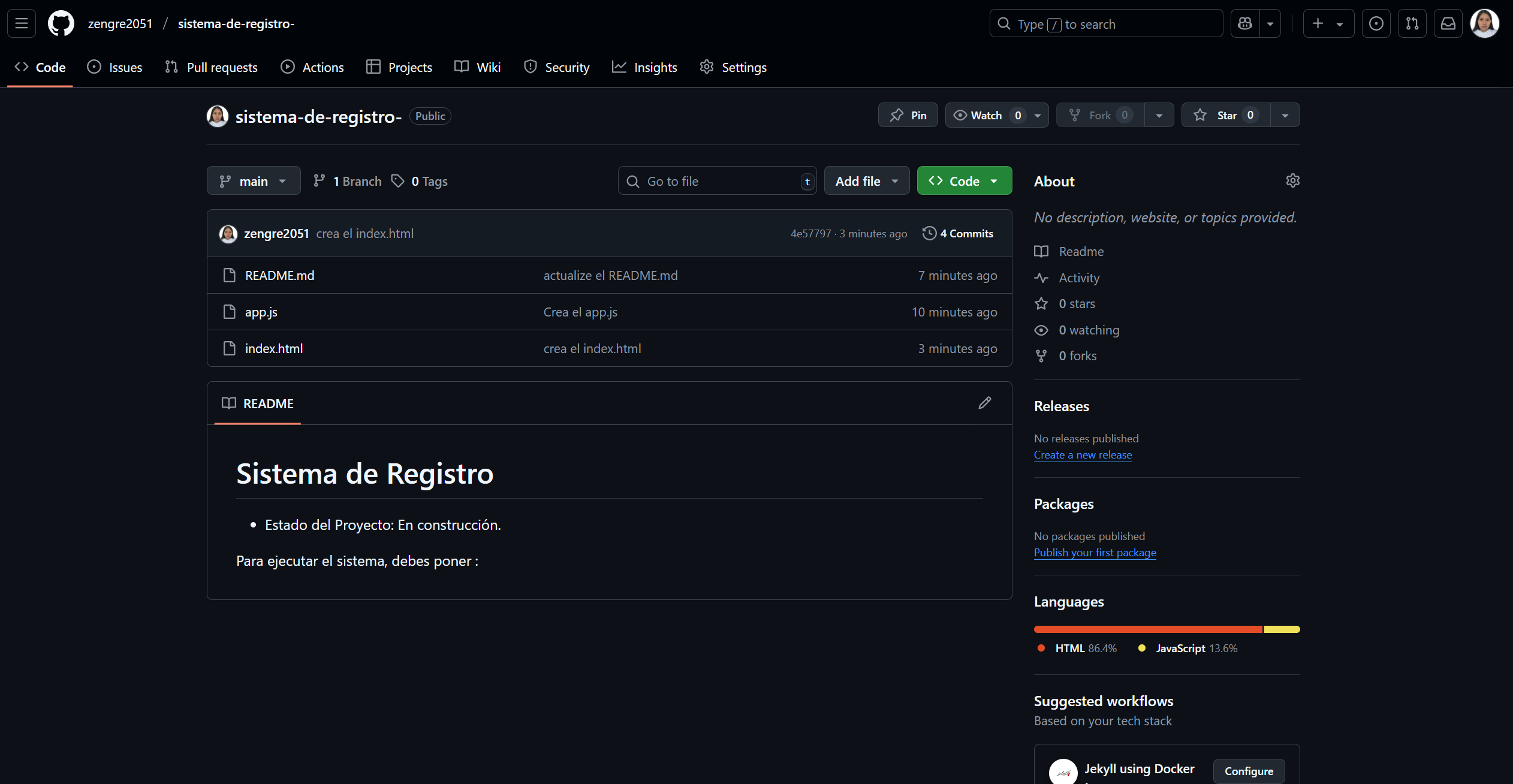Screen dimensions: 1513x784
Task: Click the Jekyll workflow logo
Action: coord(1063,772)
